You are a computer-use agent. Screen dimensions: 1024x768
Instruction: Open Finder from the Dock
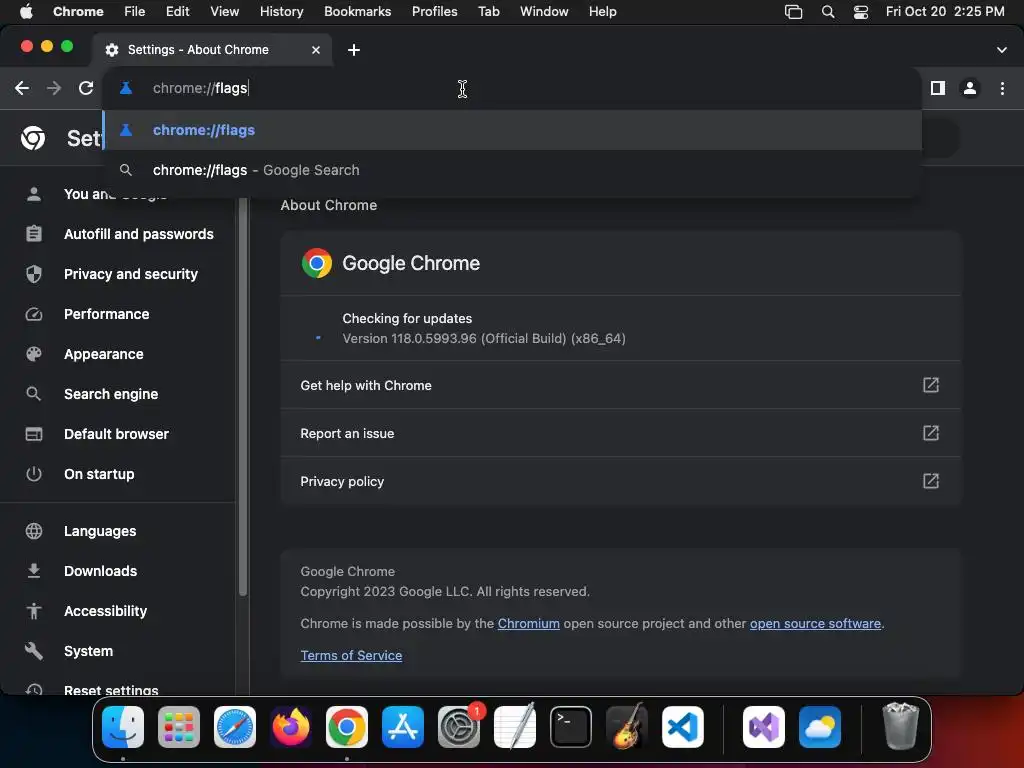point(123,727)
